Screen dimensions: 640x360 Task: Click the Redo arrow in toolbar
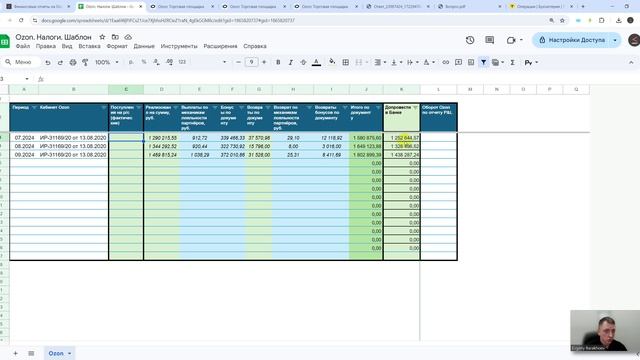pos(60,62)
